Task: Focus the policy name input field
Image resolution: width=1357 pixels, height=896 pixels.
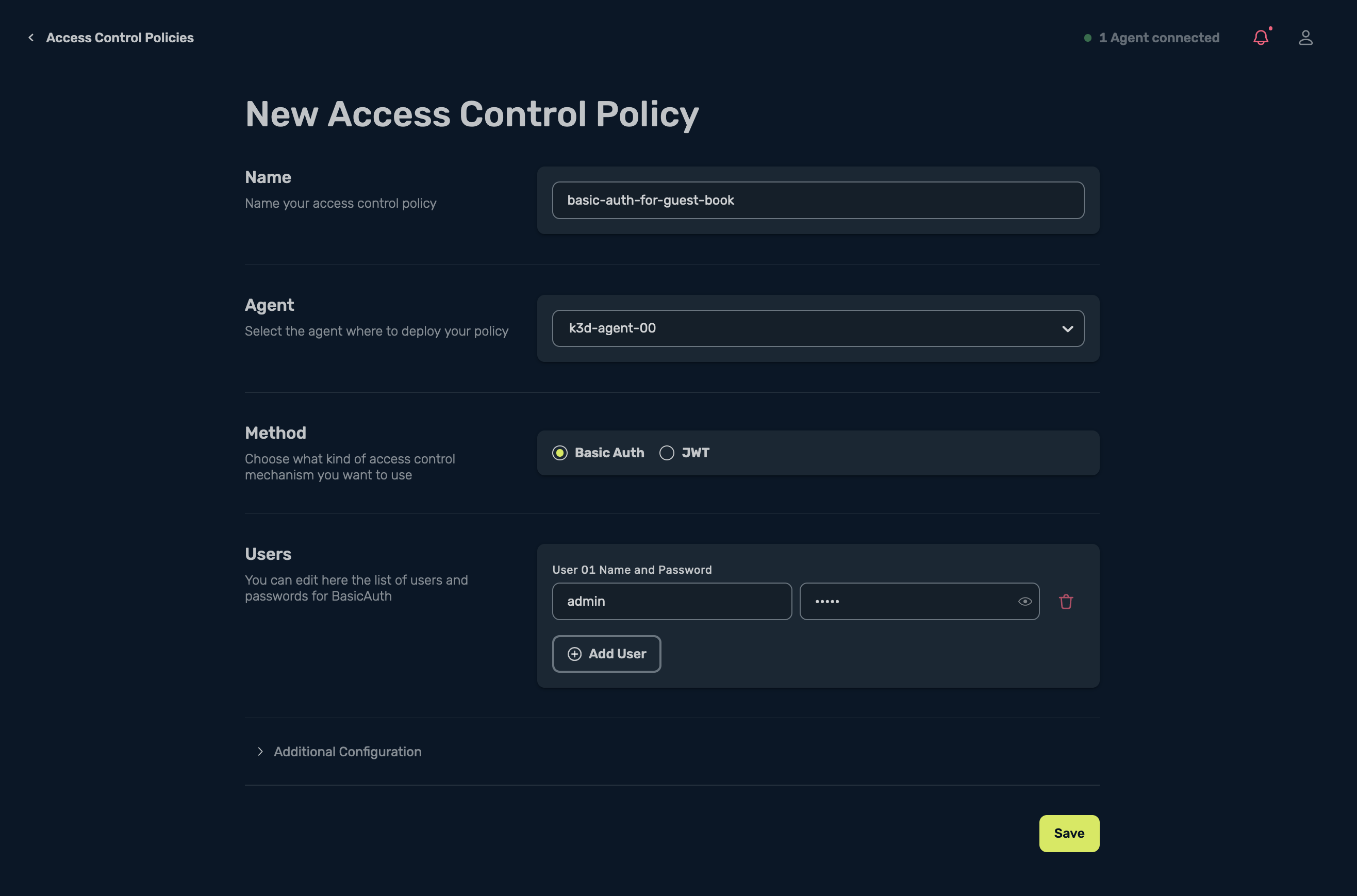Action: (x=818, y=200)
